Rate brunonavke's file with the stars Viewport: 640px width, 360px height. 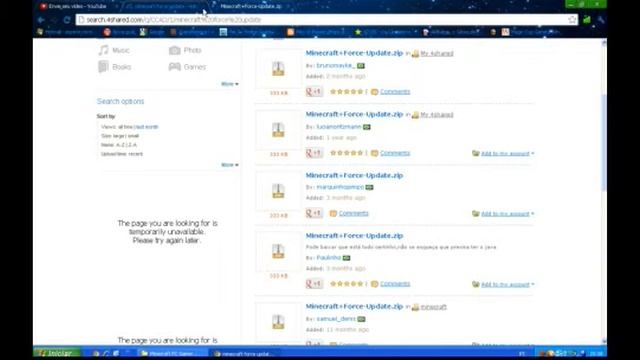347,91
